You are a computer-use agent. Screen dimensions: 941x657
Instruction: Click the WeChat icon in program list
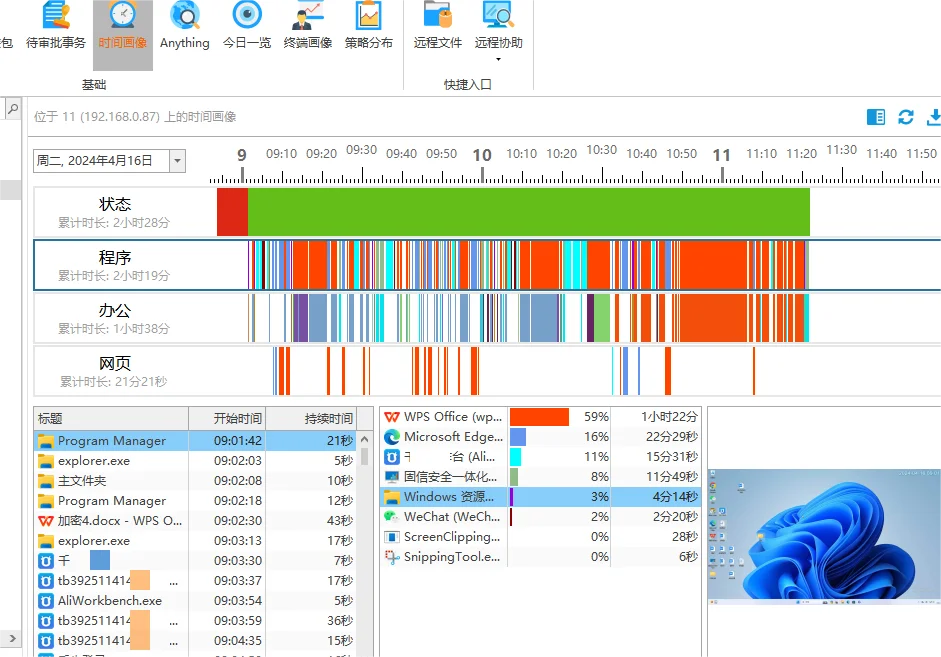tap(392, 517)
